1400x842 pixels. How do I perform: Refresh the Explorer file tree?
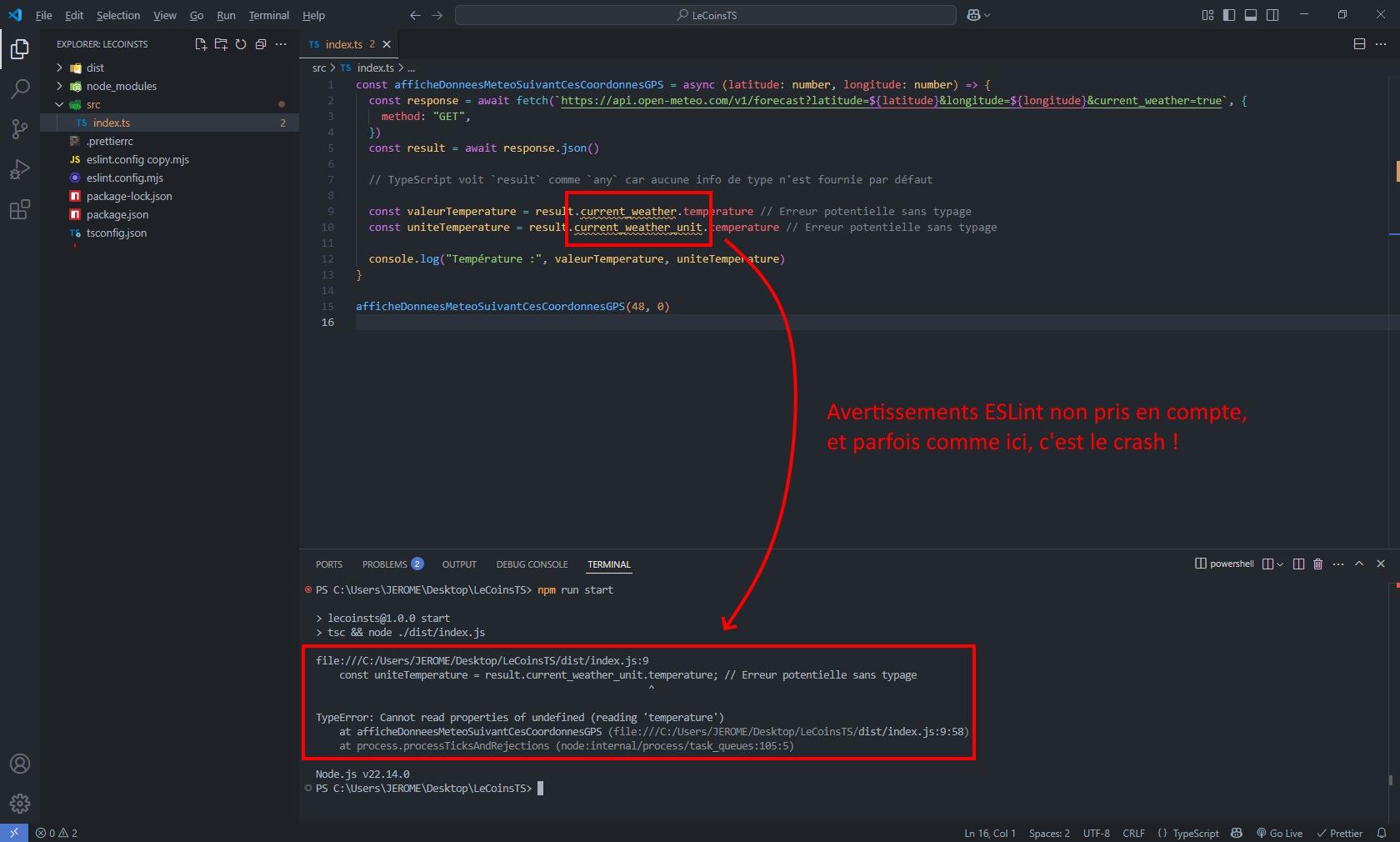click(x=241, y=44)
